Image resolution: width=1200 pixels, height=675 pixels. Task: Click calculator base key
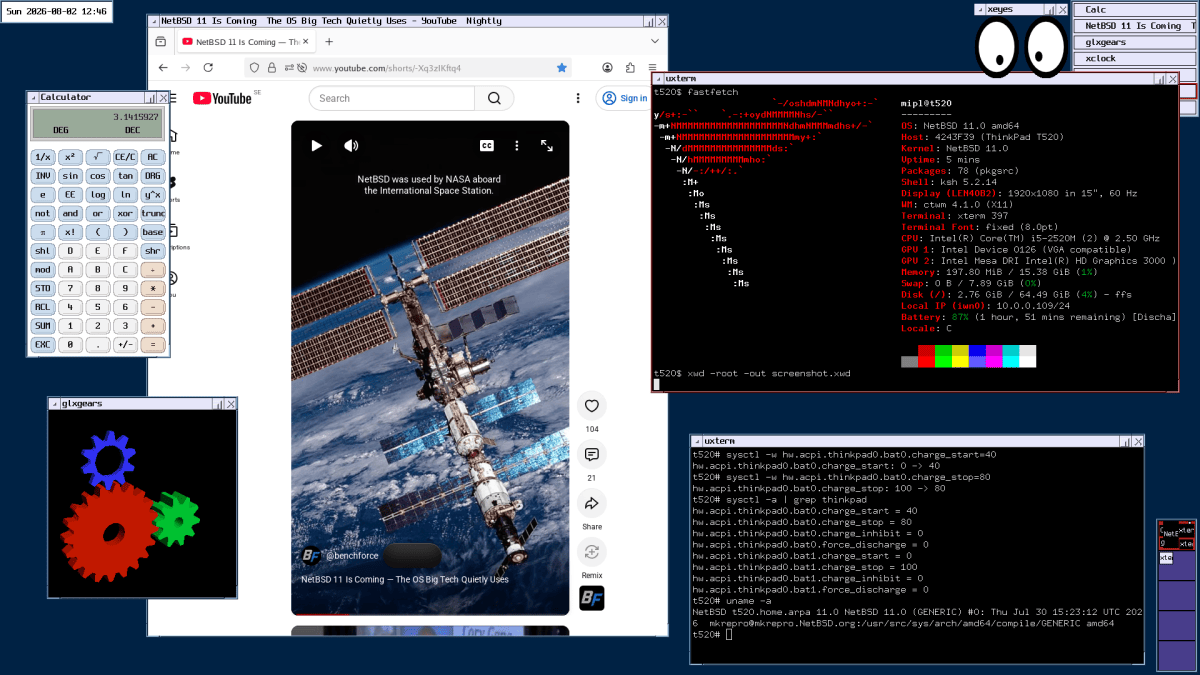[152, 232]
